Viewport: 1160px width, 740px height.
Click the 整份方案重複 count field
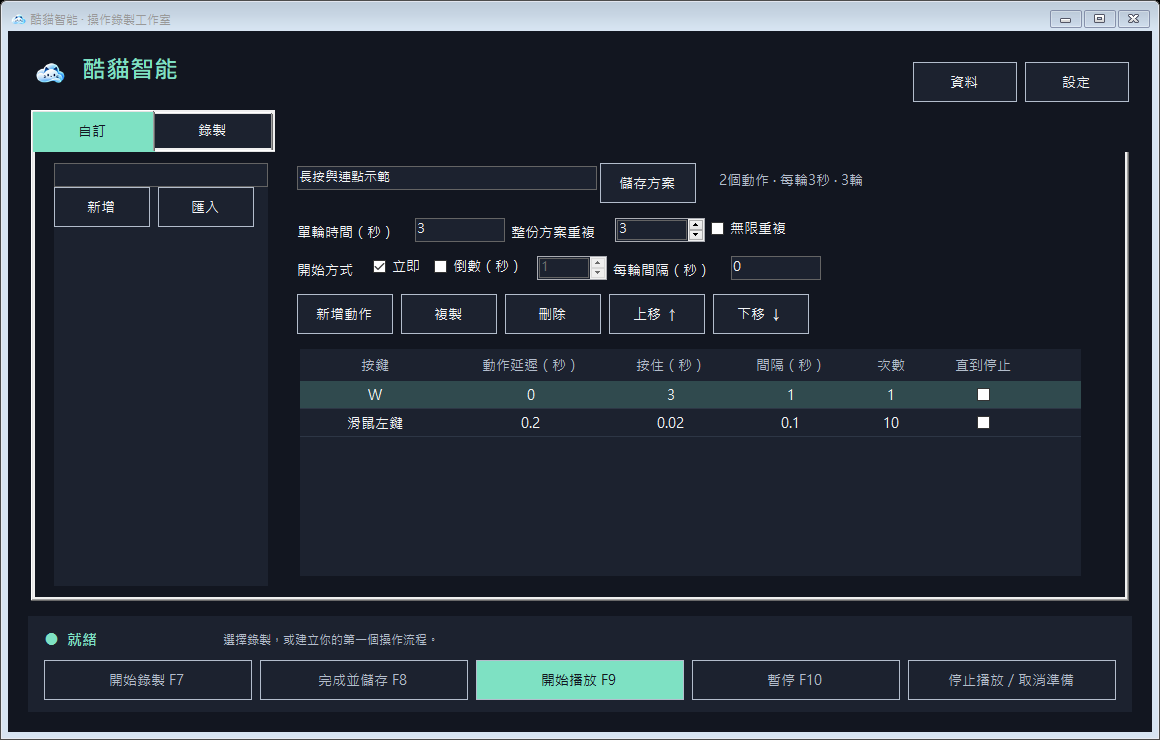point(651,229)
